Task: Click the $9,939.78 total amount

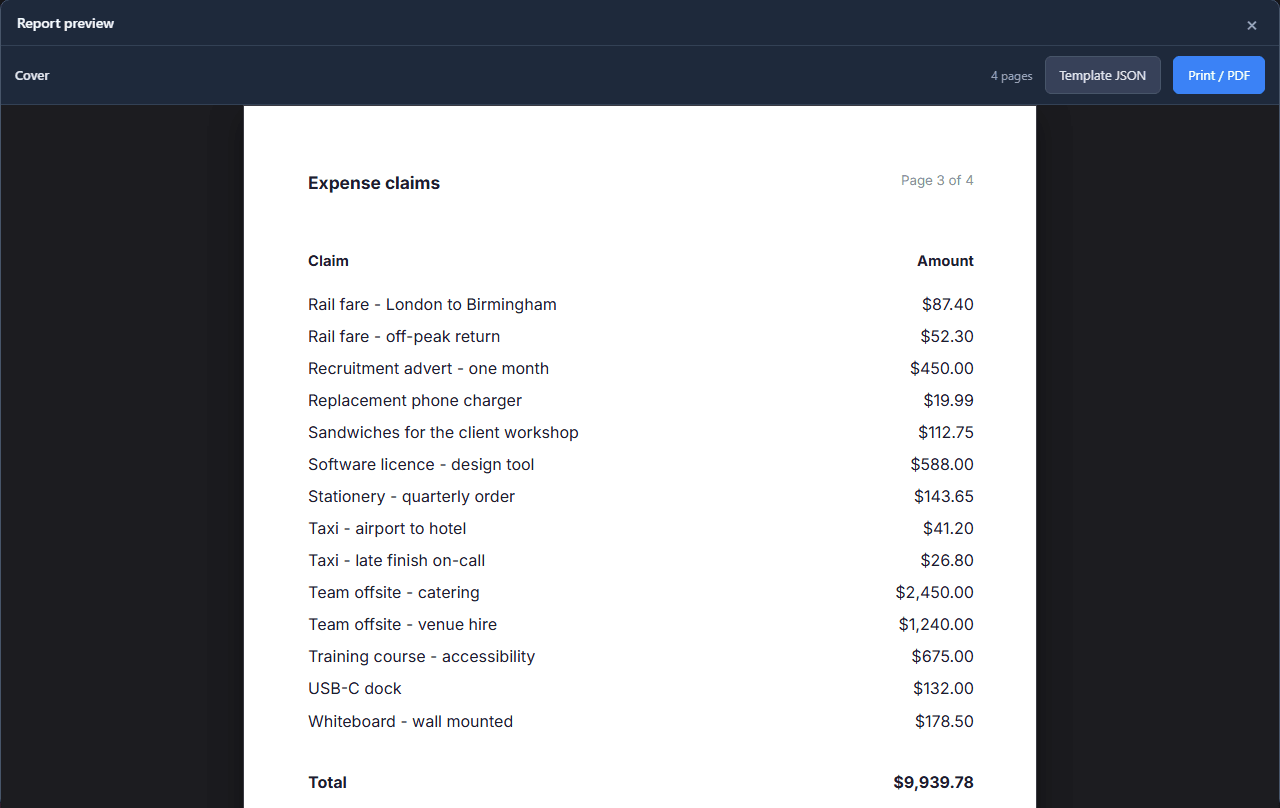Action: [934, 782]
